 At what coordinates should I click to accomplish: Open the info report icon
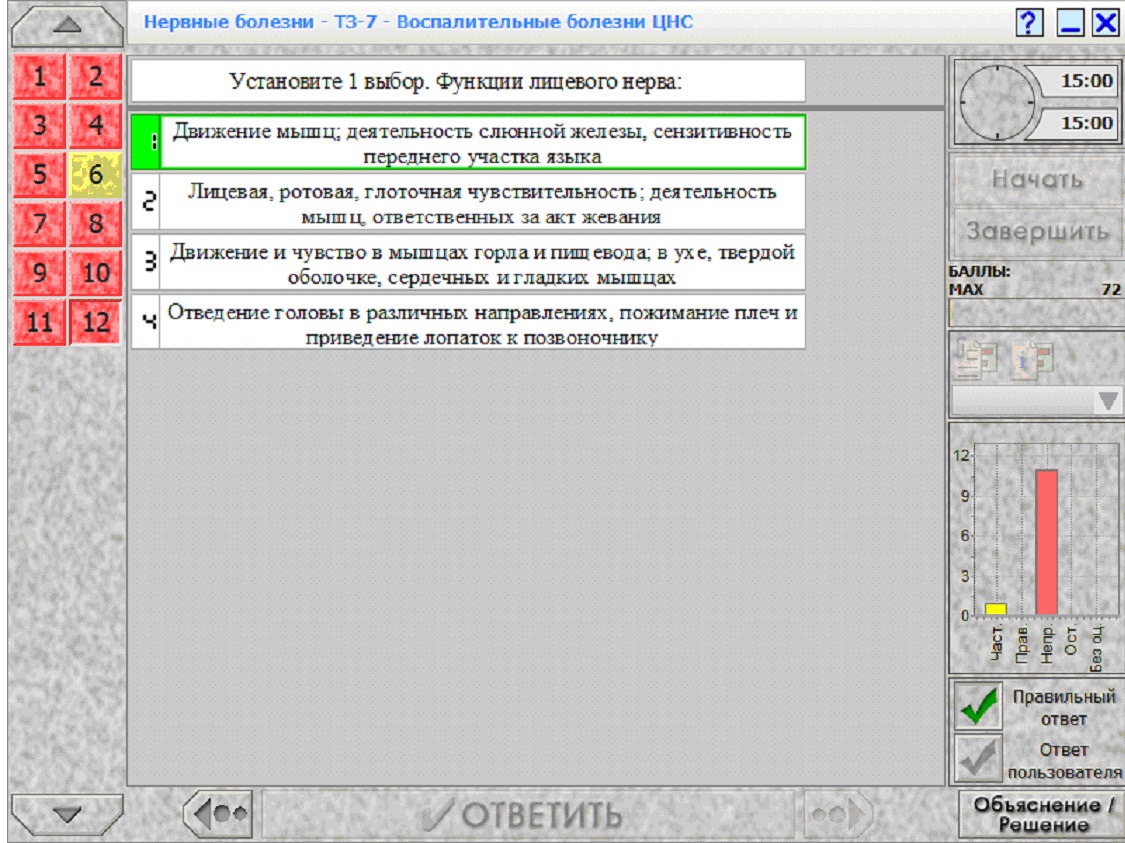[1033, 359]
